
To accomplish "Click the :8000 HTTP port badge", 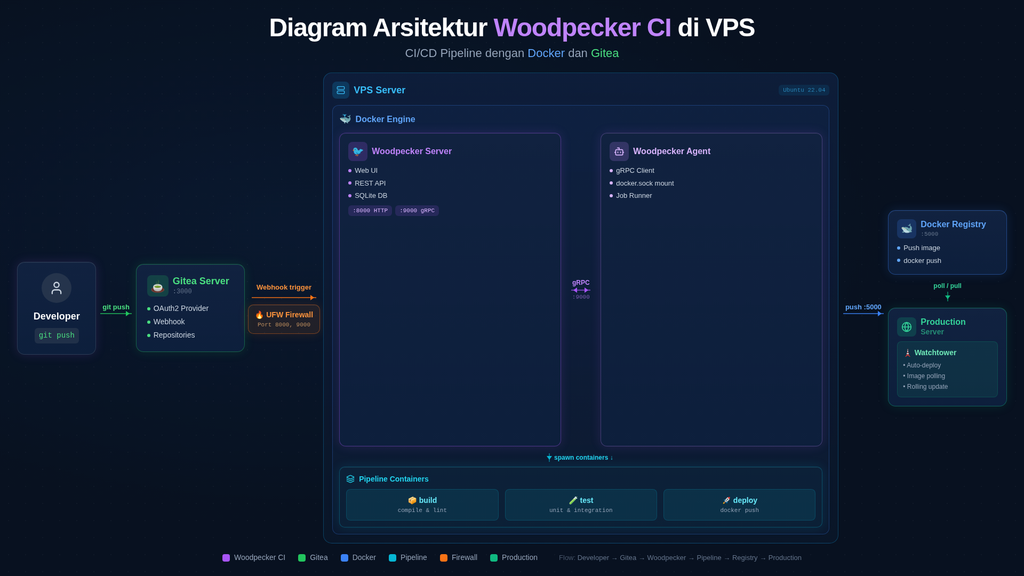I will [370, 210].
